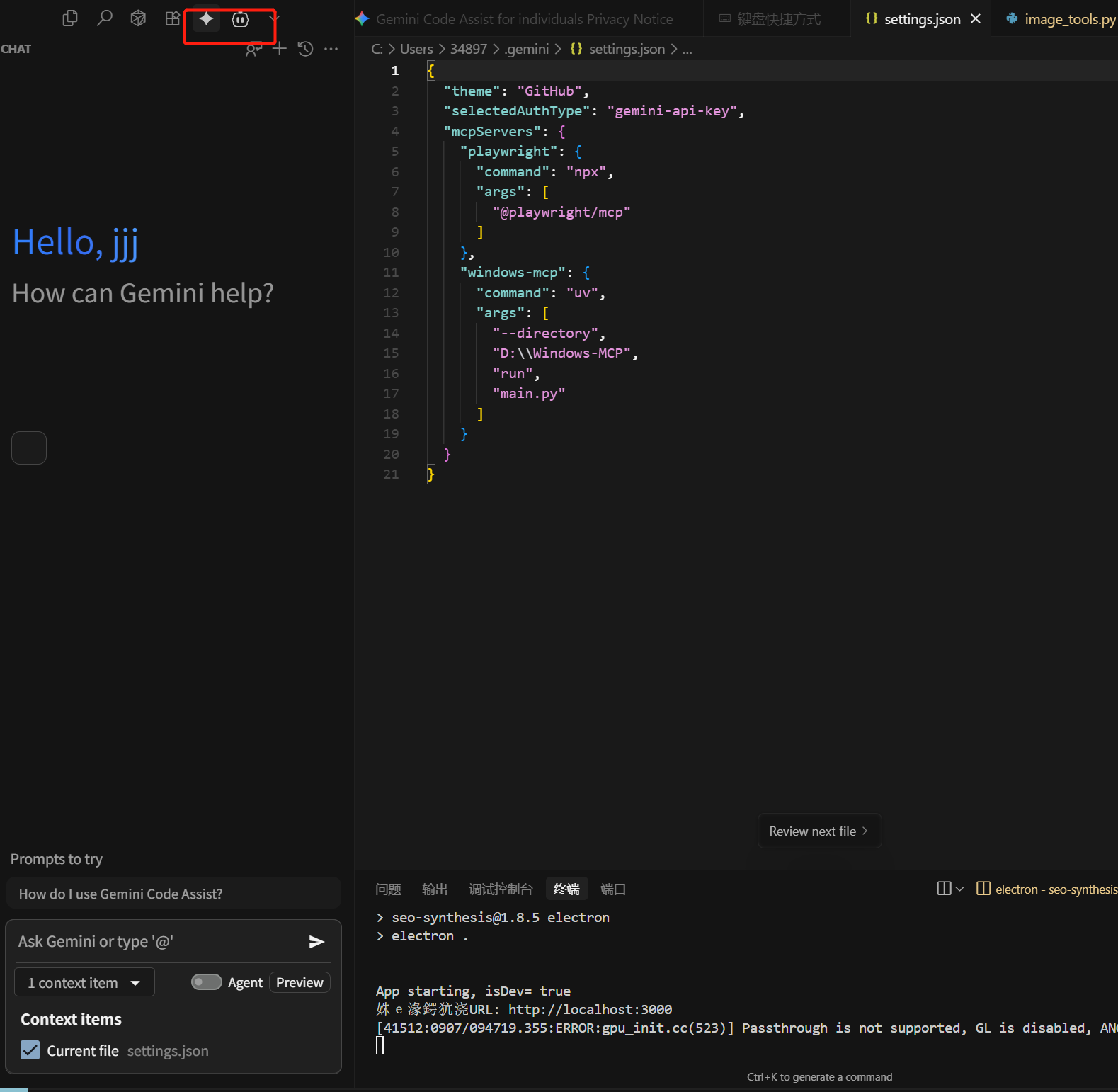
Task: Expand the activity bar overflow chevron
Action: click(274, 18)
